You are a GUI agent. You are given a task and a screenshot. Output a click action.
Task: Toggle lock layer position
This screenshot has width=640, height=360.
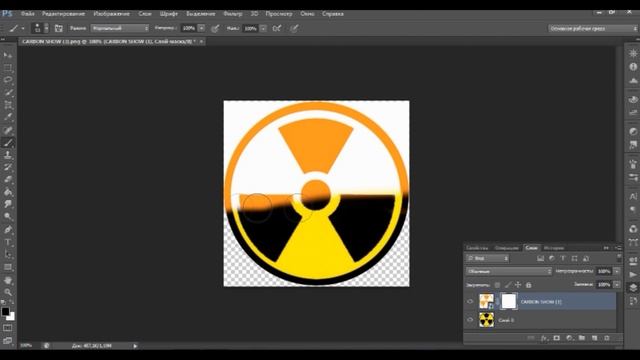click(518, 285)
